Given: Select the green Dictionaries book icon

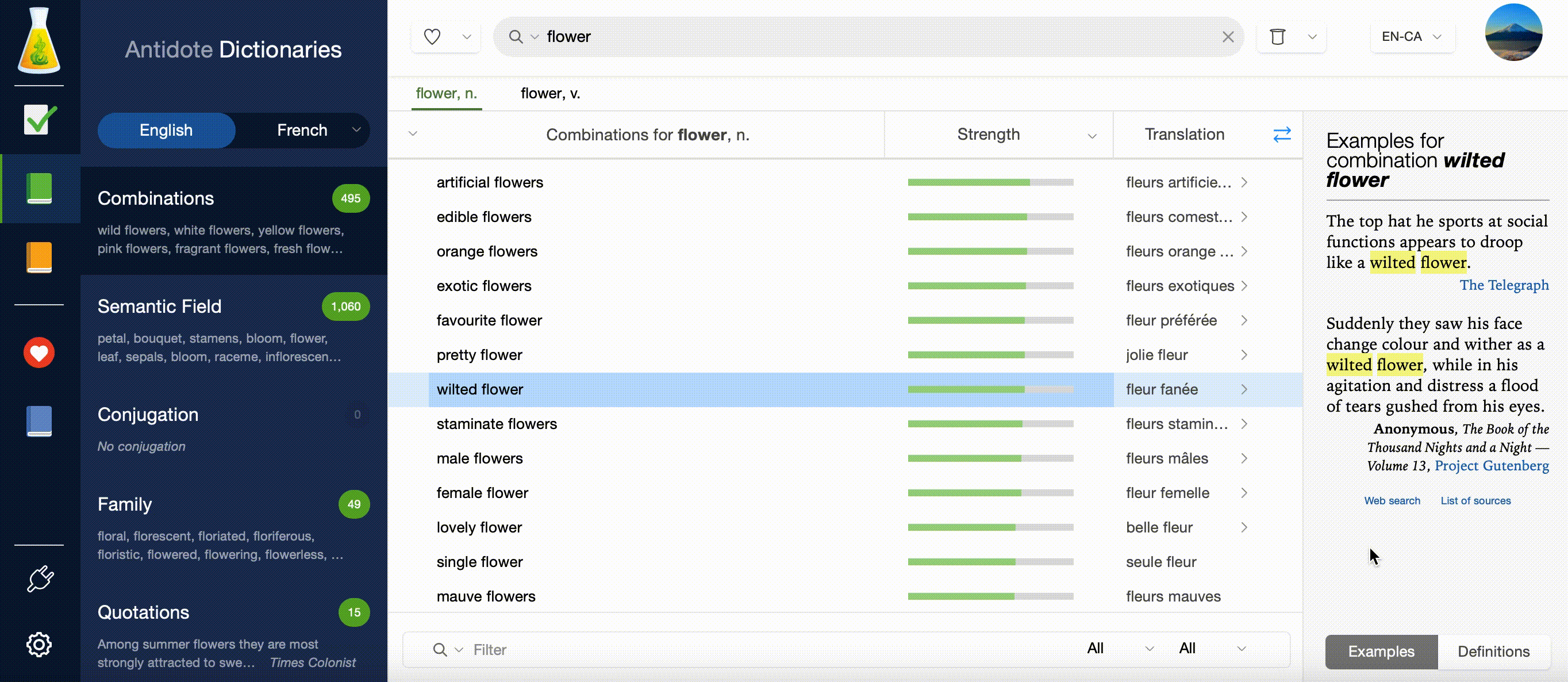Looking at the screenshot, I should click(x=40, y=188).
